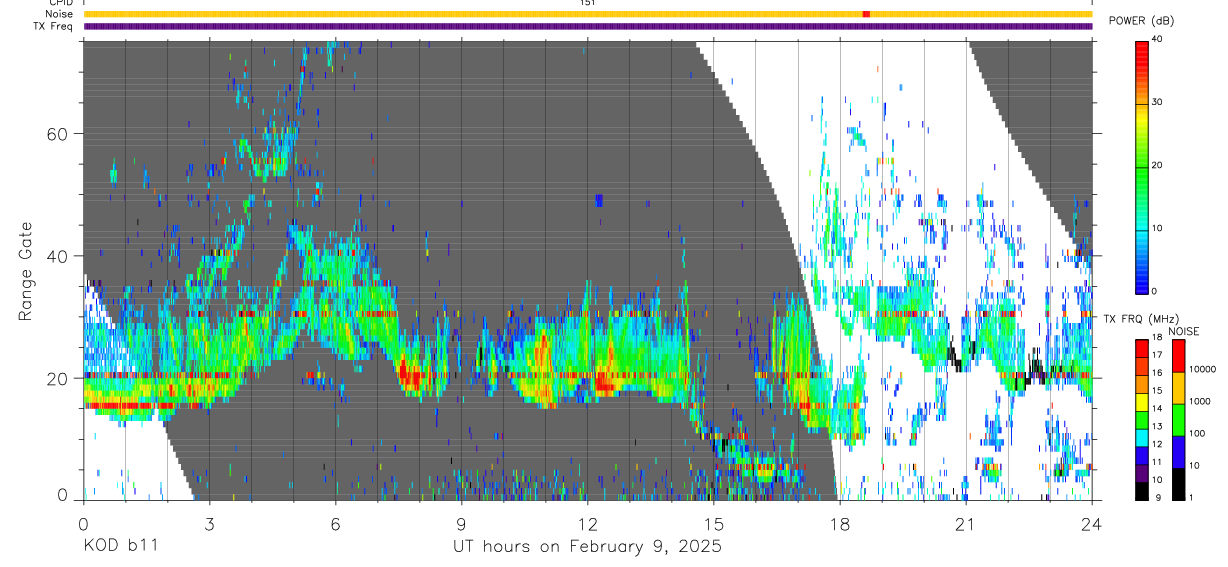Click the 21 hour tick label
The image size is (1228, 567).
pos(966,523)
